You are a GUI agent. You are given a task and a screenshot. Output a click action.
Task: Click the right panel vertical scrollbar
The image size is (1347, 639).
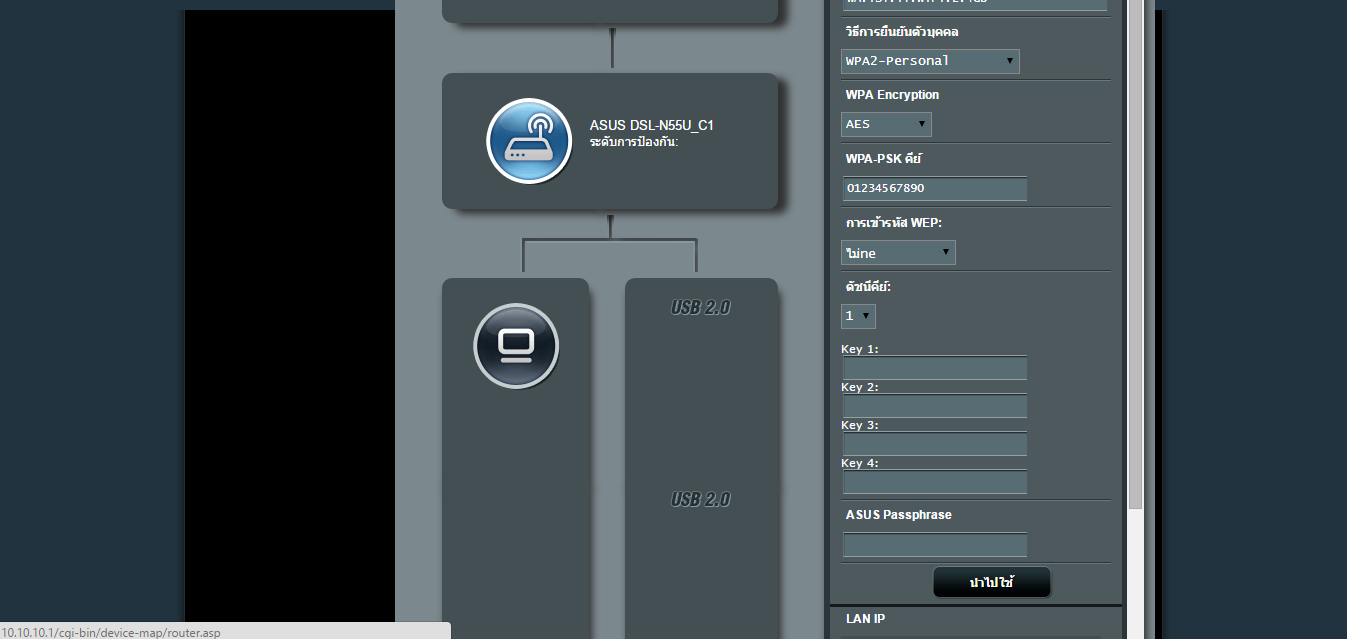point(1135,255)
